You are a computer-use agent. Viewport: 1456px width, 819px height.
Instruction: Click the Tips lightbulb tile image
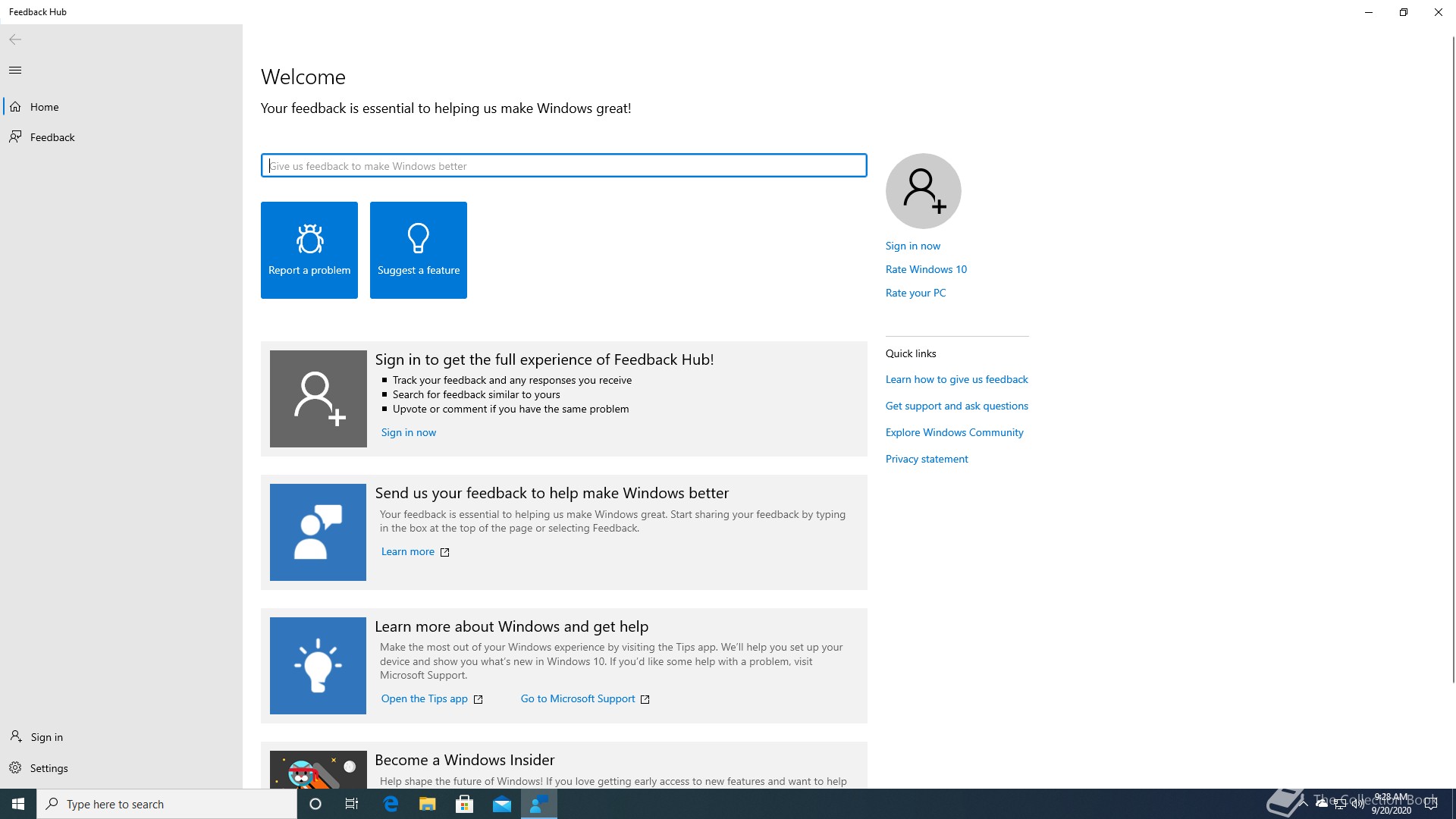[x=318, y=666]
